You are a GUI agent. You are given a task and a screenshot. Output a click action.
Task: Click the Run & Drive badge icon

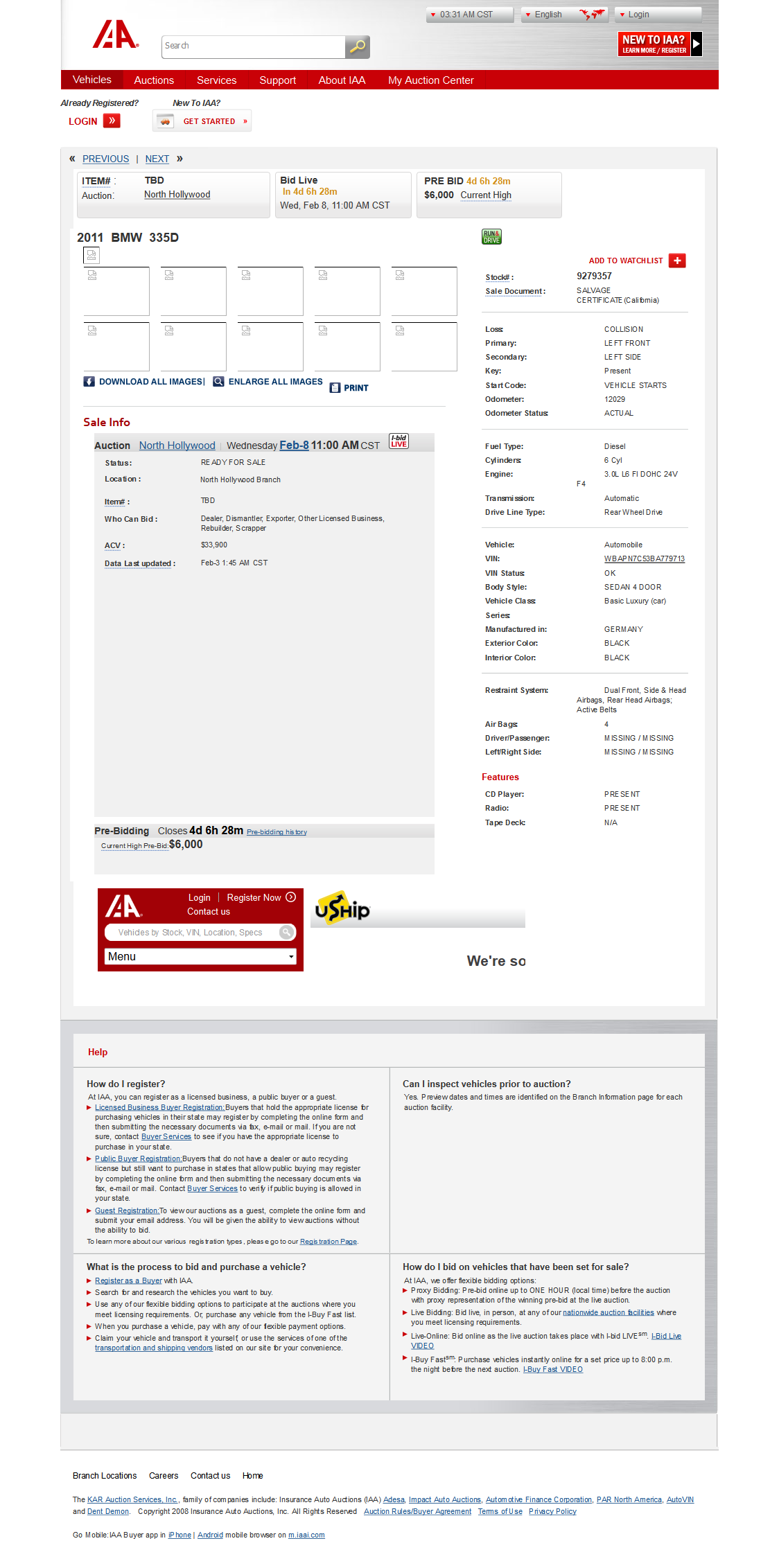(491, 237)
